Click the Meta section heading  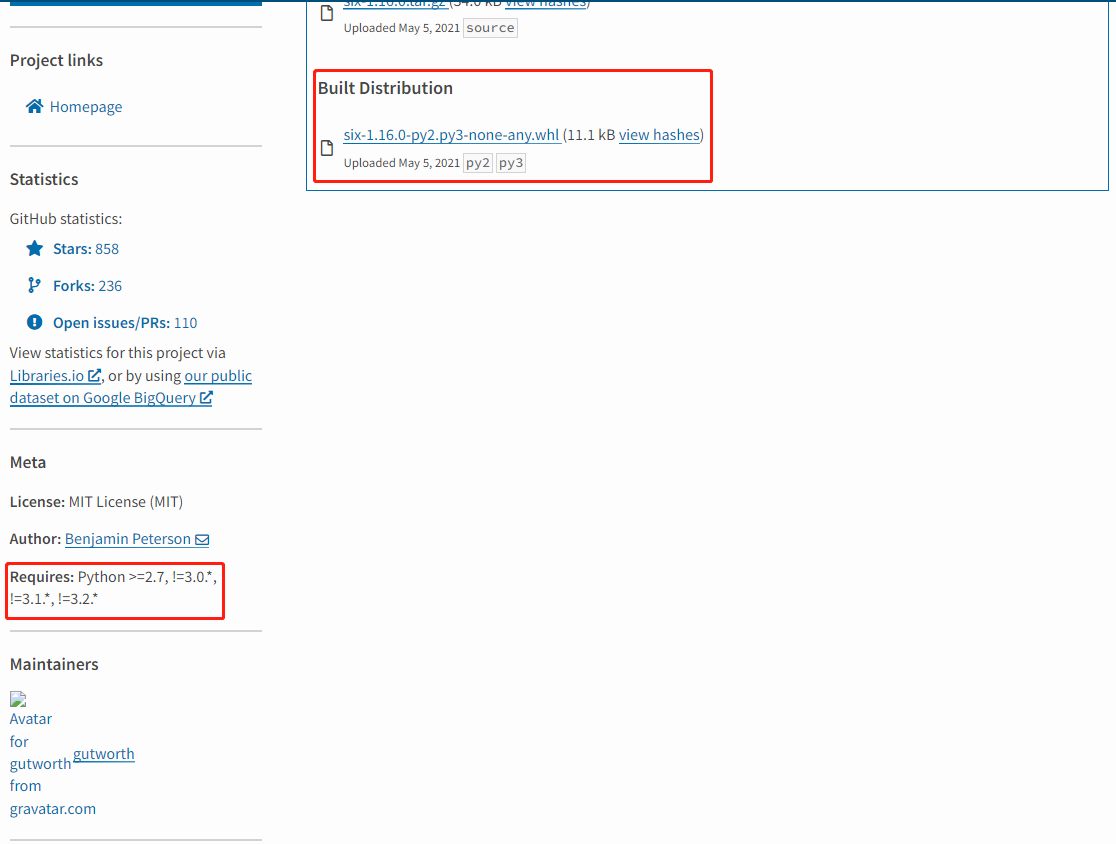pos(28,463)
